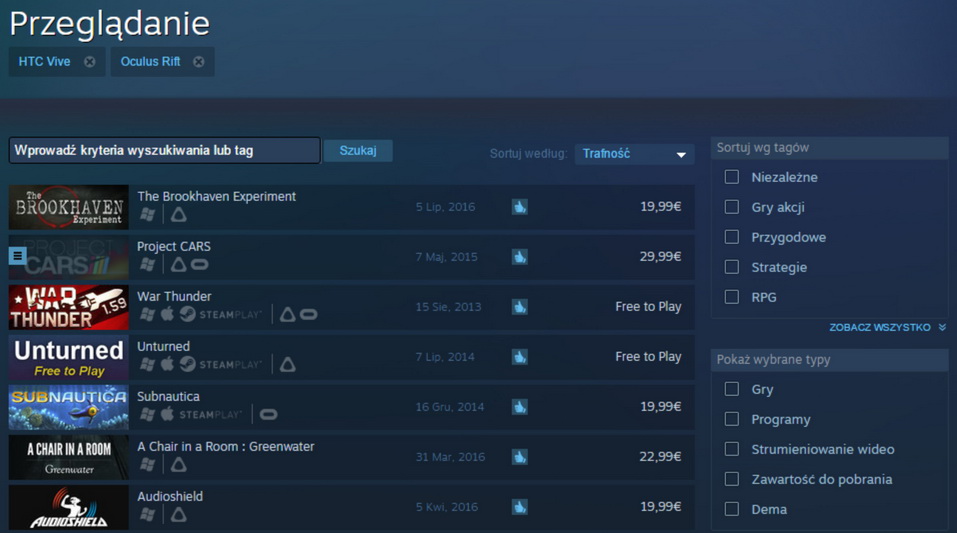Click Unturned HTC Vive triangle icon
Image resolution: width=957 pixels, height=533 pixels.
pyautogui.click(x=287, y=365)
